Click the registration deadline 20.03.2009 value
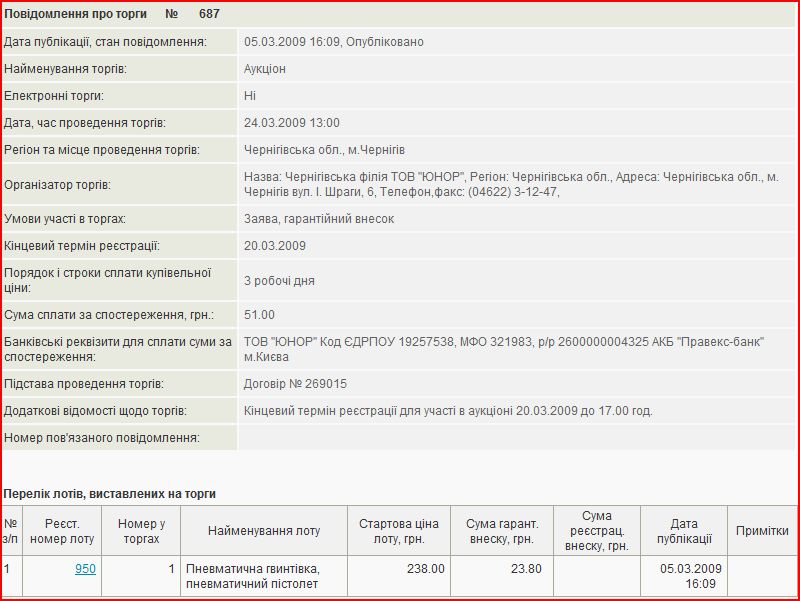 [275, 246]
